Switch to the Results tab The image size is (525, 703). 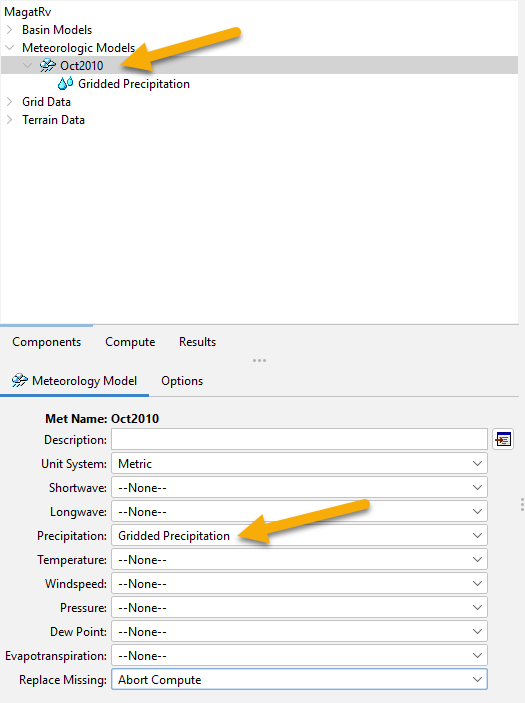pyautogui.click(x=197, y=342)
